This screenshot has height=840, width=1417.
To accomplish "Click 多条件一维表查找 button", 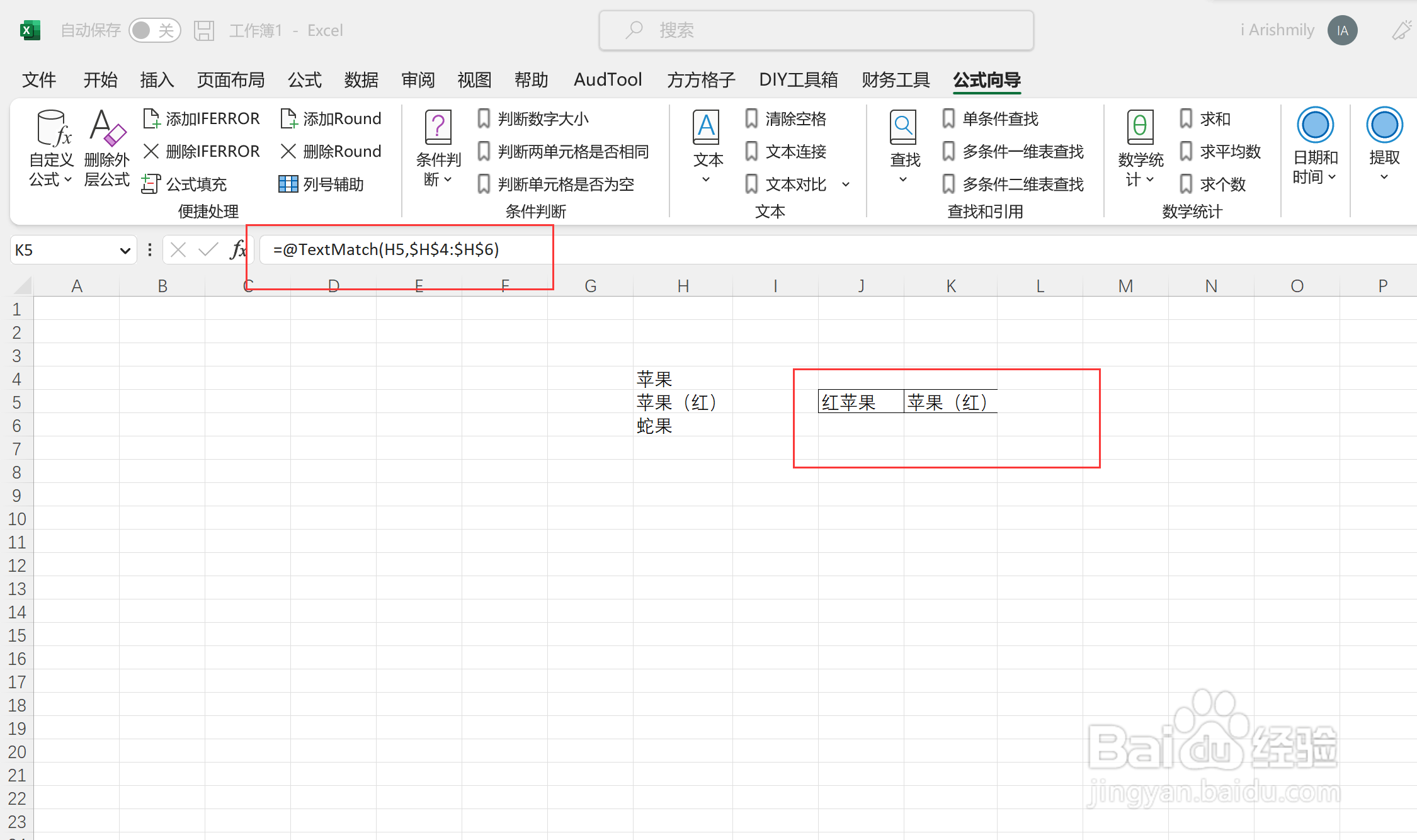I will 1013,151.
